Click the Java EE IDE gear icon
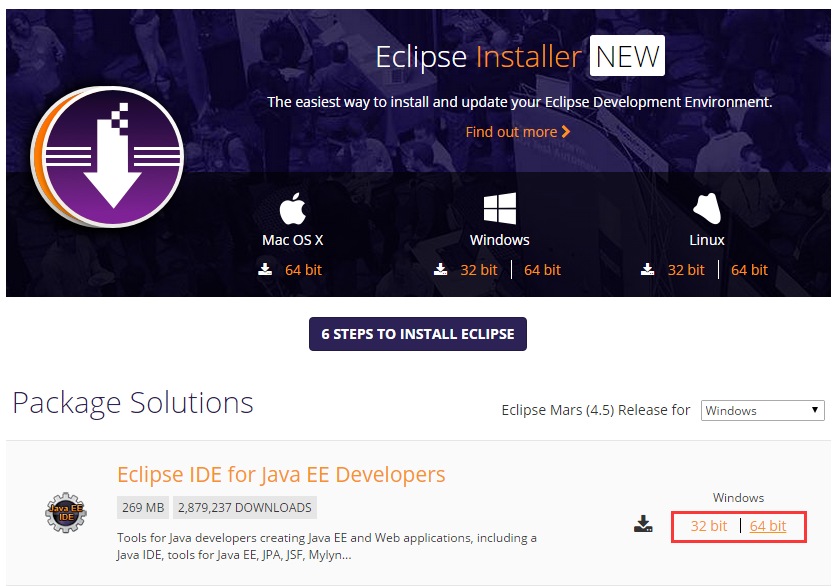Viewport: 836px width, 586px height. pos(66,512)
